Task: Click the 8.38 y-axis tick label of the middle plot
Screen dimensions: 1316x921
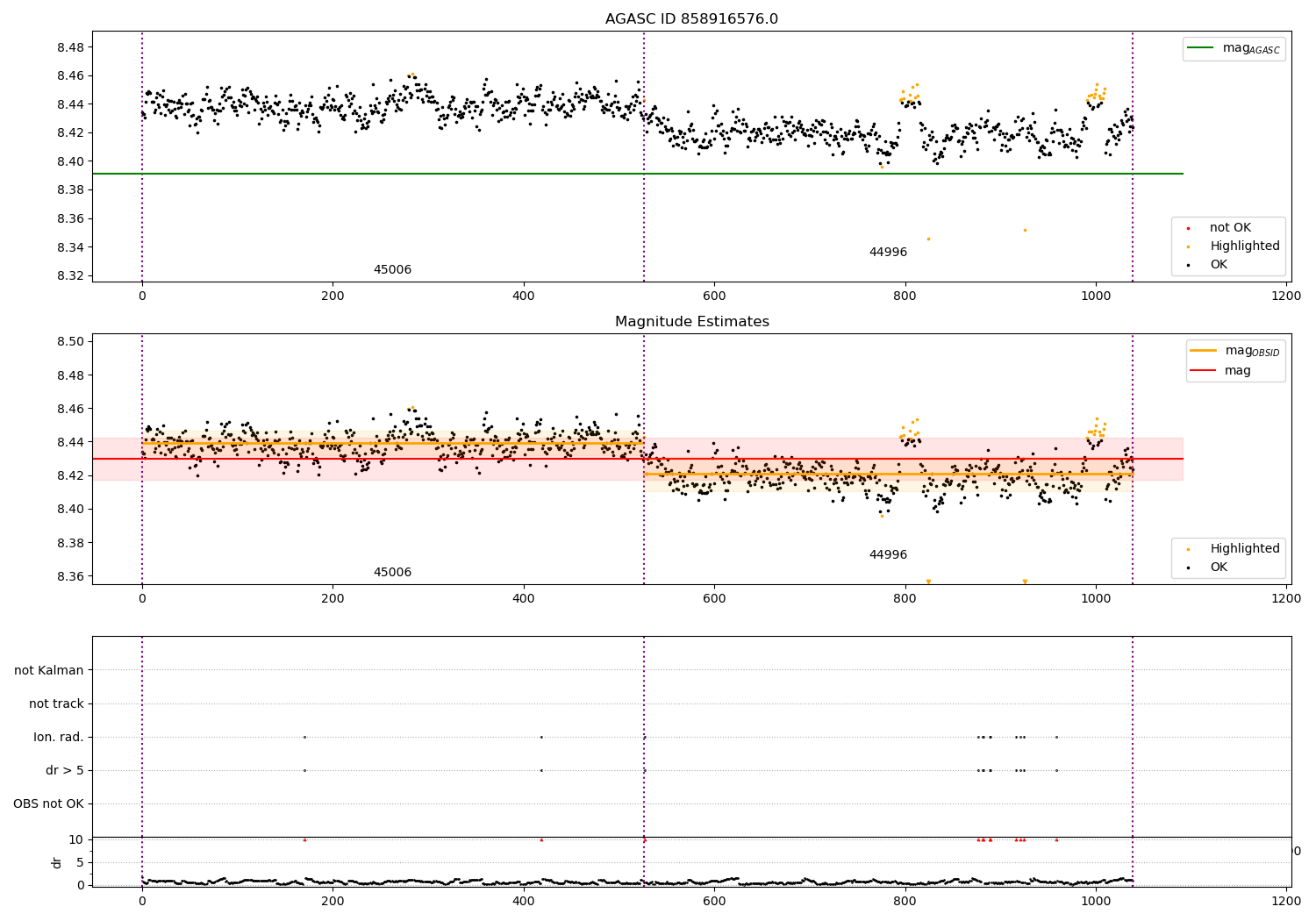Action: click(x=70, y=543)
